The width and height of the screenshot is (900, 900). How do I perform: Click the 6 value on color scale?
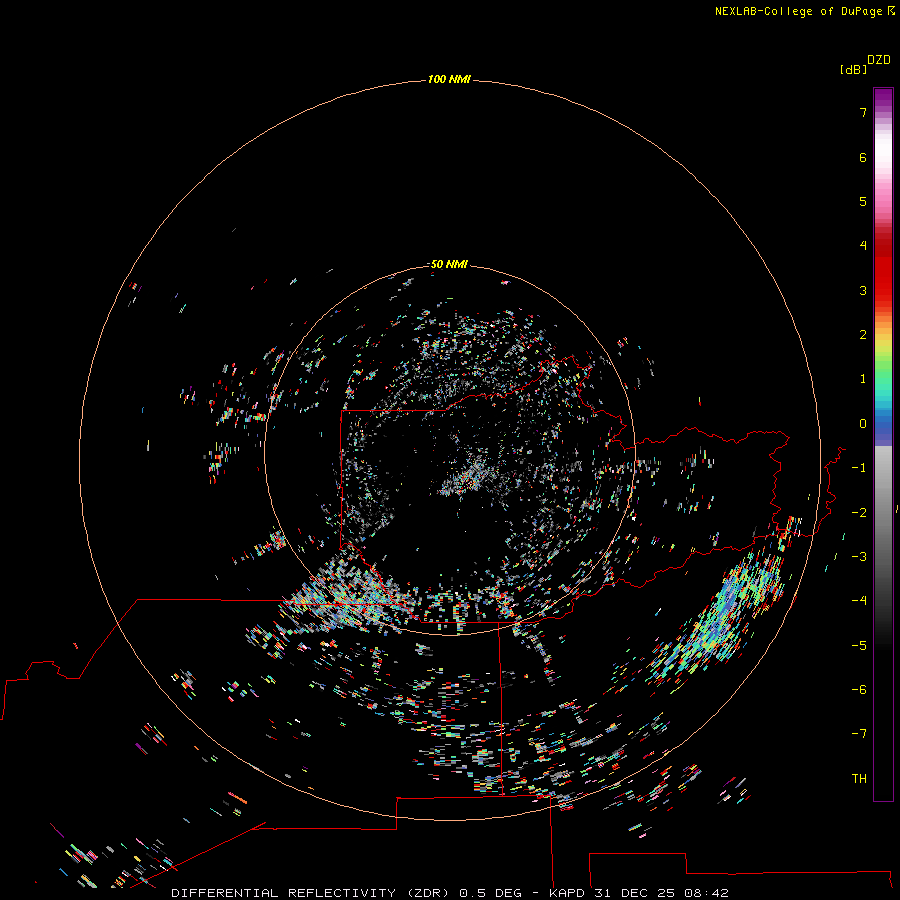pyautogui.click(x=863, y=157)
